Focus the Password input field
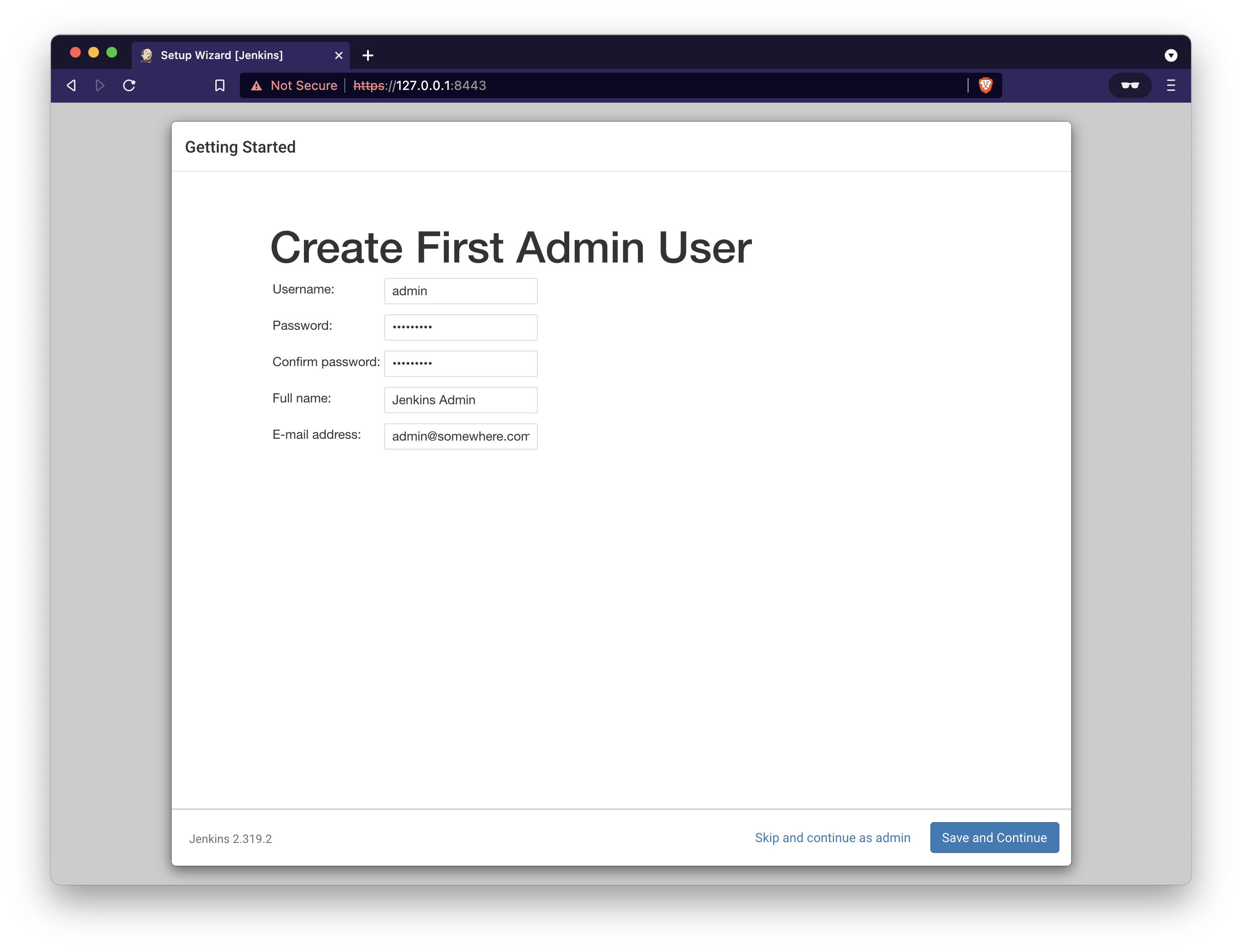The width and height of the screenshot is (1242, 952). click(461, 327)
